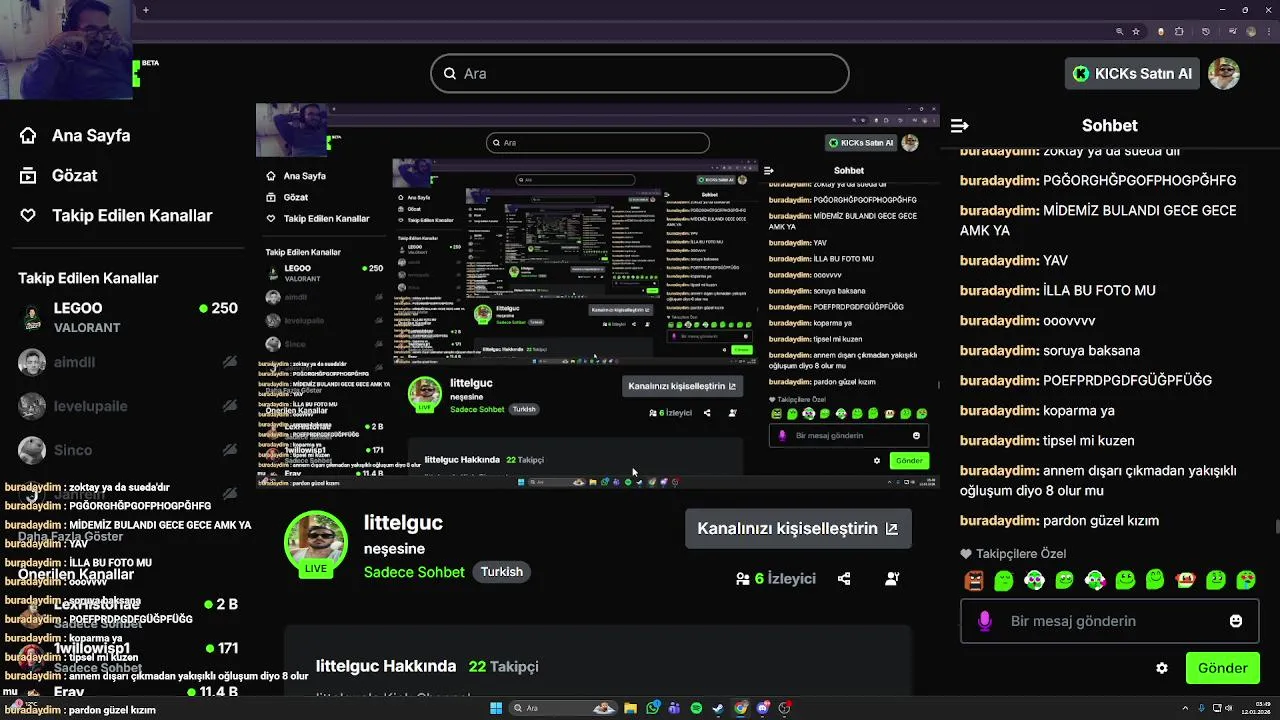The width and height of the screenshot is (1280, 720).
Task: Insert the heart-eyes green emote
Action: pyautogui.click(x=1246, y=580)
